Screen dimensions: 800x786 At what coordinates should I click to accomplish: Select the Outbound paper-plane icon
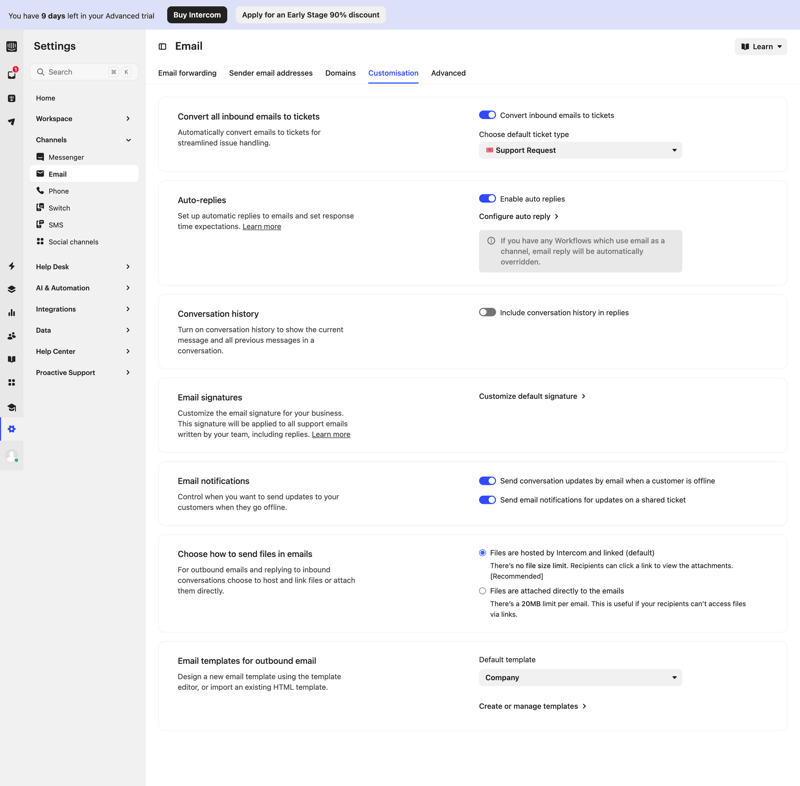pos(11,122)
